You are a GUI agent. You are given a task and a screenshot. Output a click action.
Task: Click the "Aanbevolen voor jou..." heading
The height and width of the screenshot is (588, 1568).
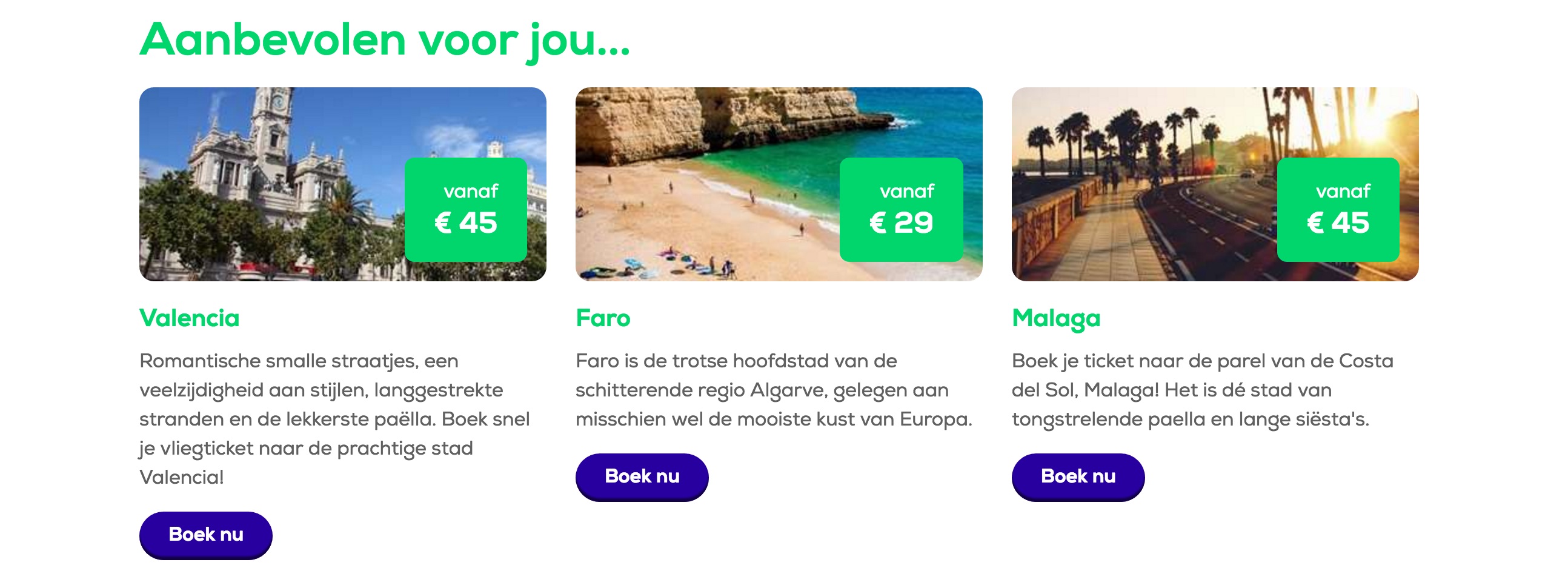click(x=385, y=40)
